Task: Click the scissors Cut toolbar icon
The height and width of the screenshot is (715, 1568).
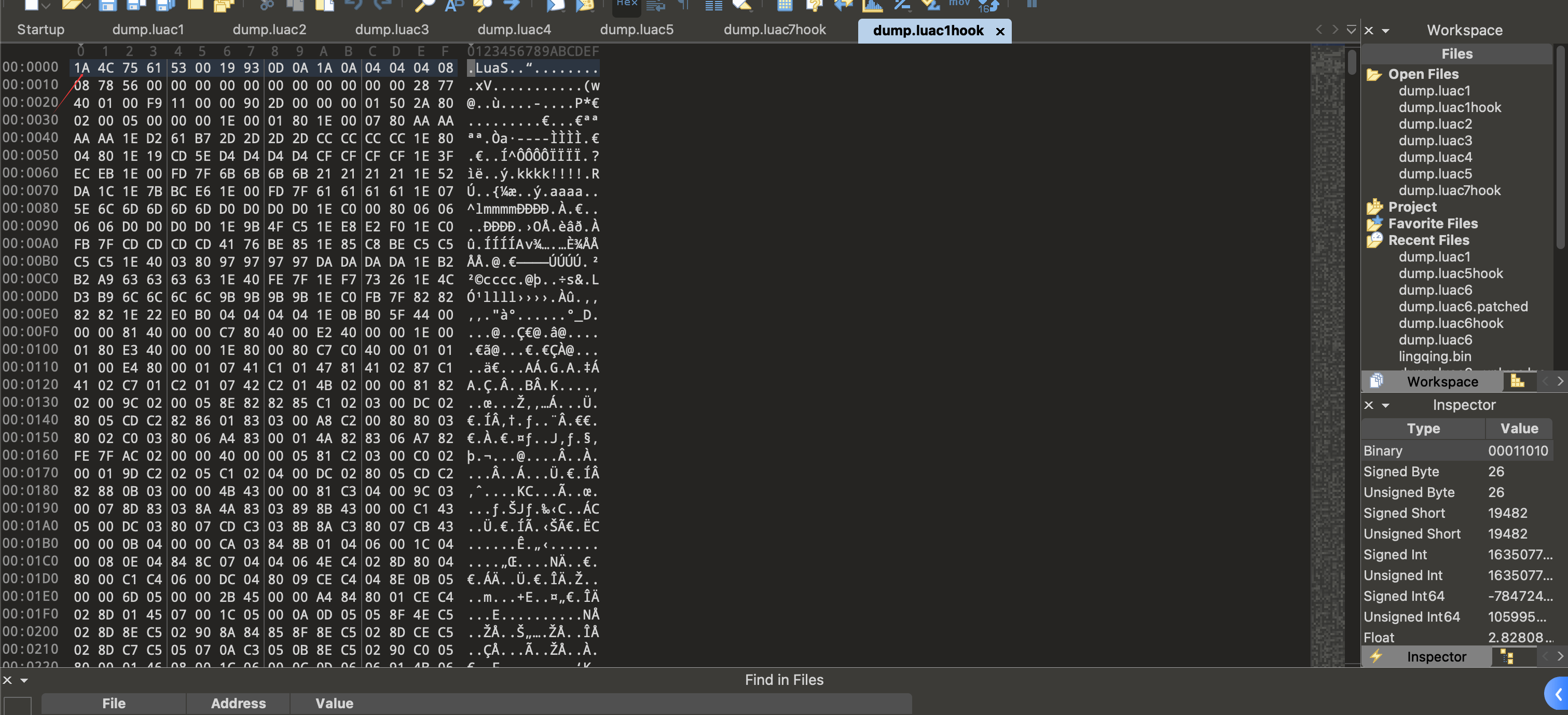Action: tap(267, 6)
